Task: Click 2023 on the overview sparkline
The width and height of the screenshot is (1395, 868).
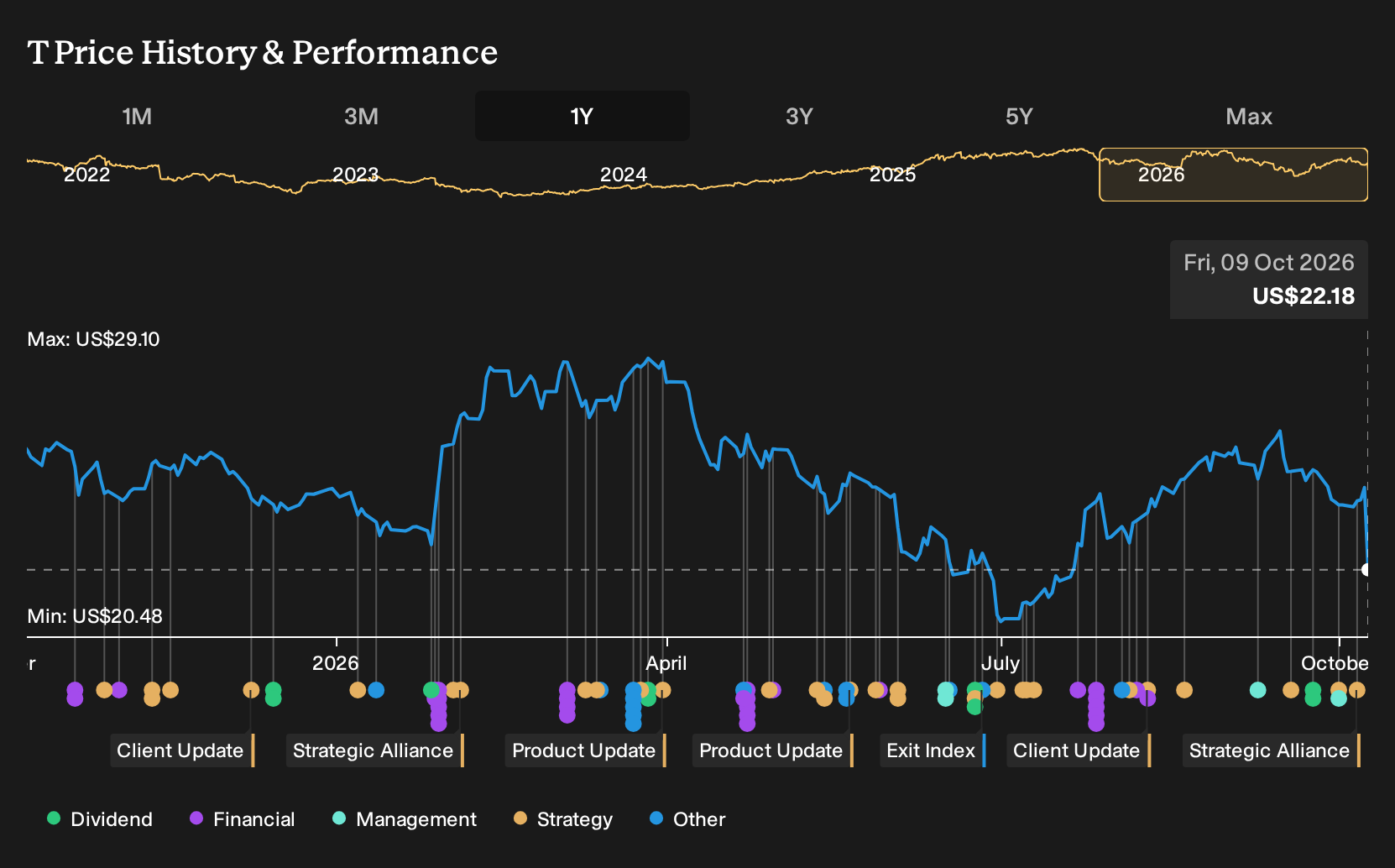Action: (x=356, y=175)
